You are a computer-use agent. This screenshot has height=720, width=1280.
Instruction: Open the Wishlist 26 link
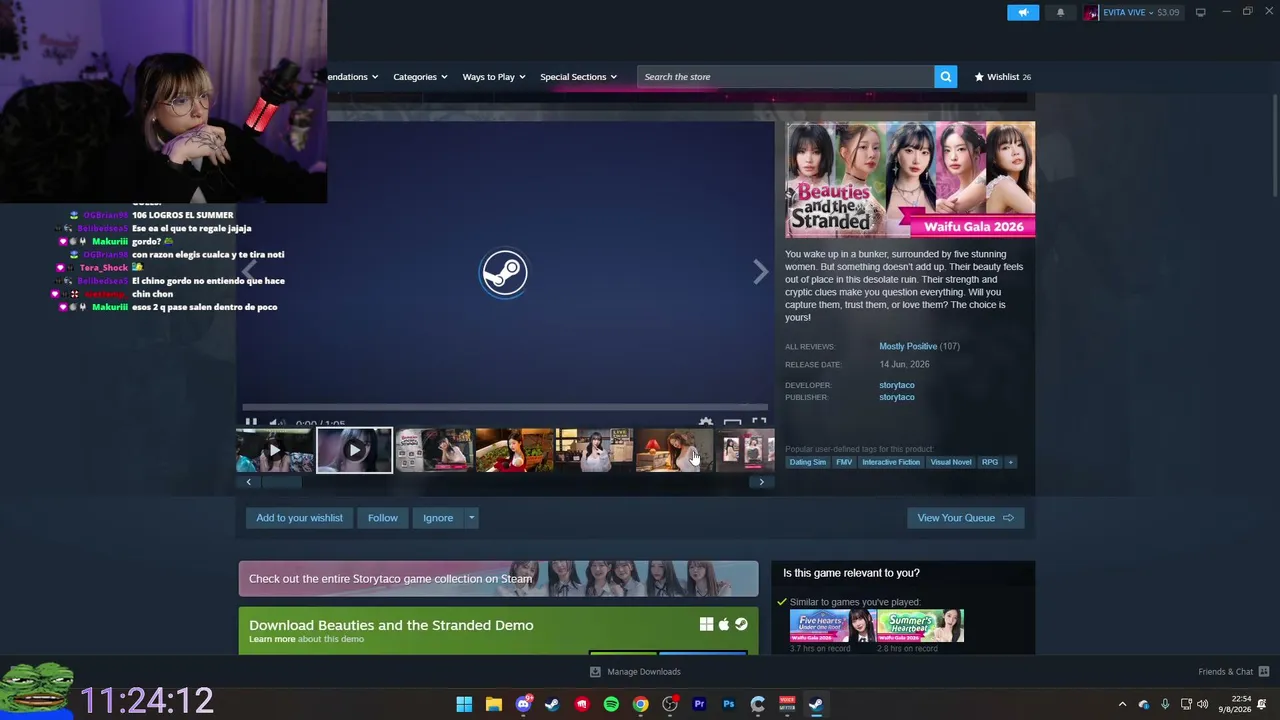(x=1003, y=77)
